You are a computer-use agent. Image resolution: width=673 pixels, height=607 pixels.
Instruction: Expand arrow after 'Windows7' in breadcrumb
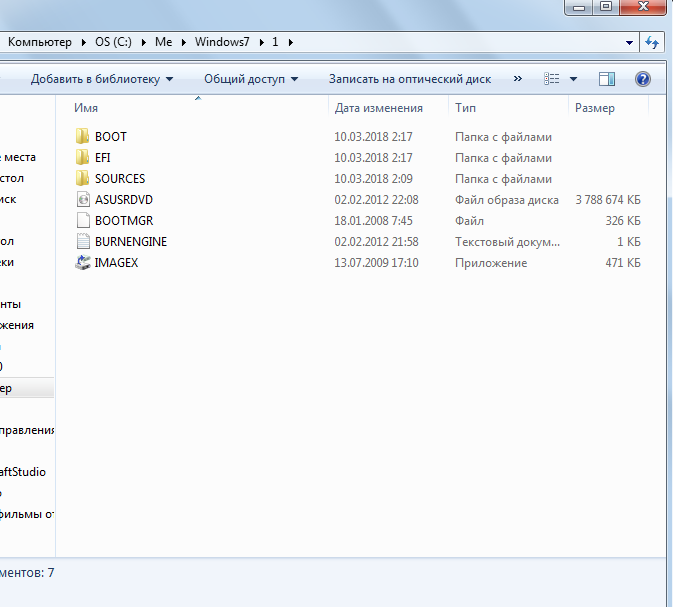[x=261, y=42]
